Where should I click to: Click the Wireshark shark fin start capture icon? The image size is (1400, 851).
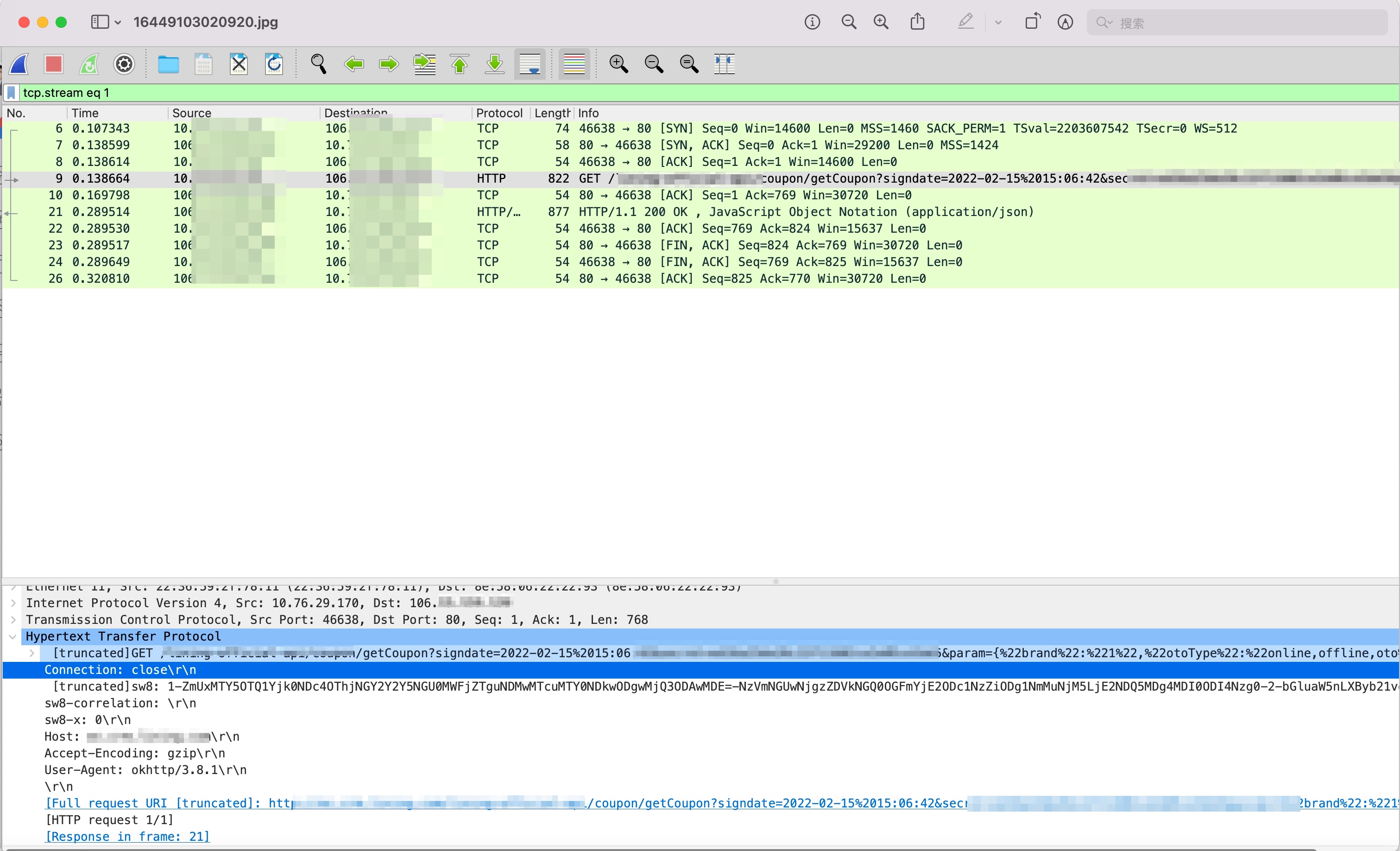pyautogui.click(x=19, y=64)
